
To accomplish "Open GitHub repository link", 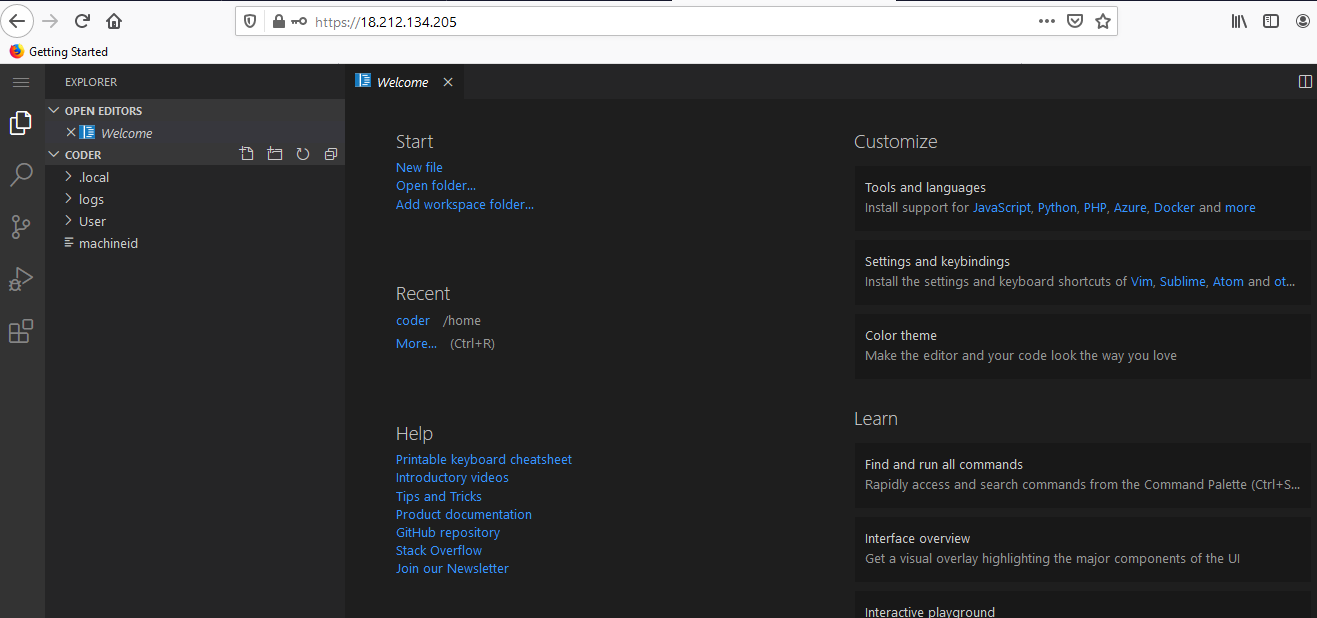I will point(448,532).
